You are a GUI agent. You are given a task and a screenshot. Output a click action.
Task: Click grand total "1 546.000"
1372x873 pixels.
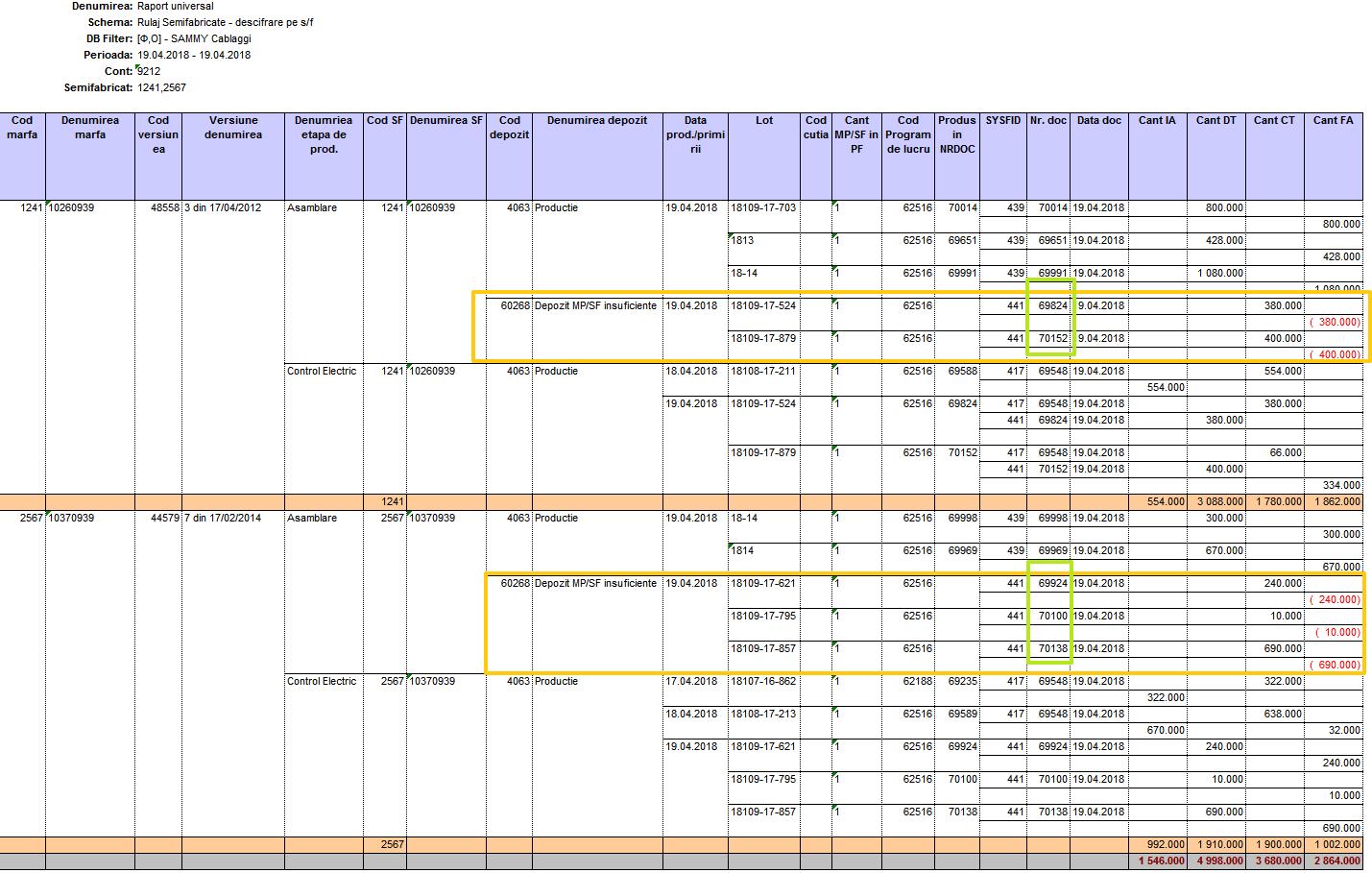point(1159,861)
